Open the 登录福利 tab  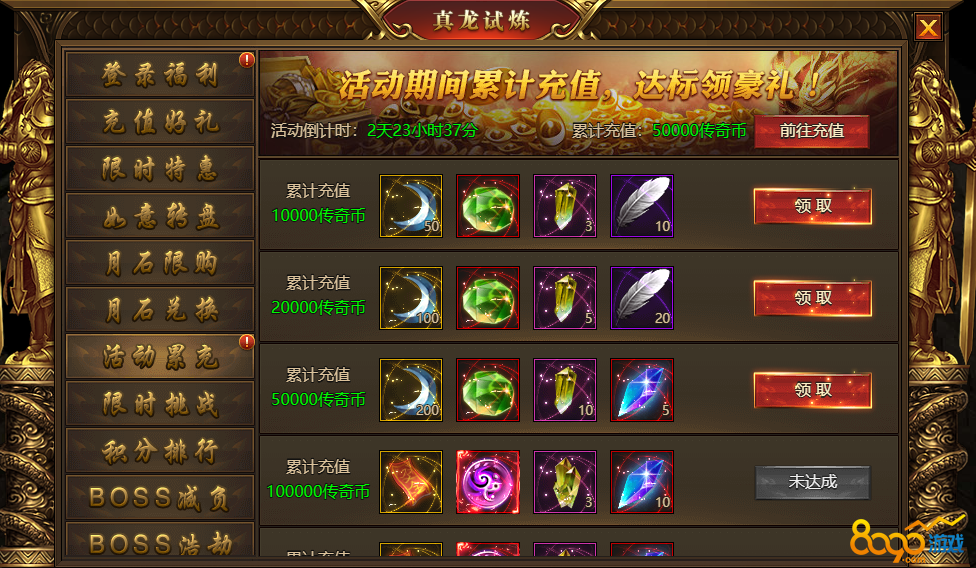pos(160,74)
